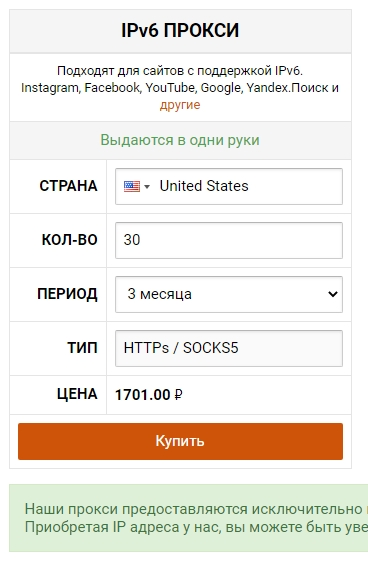
Task: Focus the quantity field showing 30
Action: click(229, 240)
